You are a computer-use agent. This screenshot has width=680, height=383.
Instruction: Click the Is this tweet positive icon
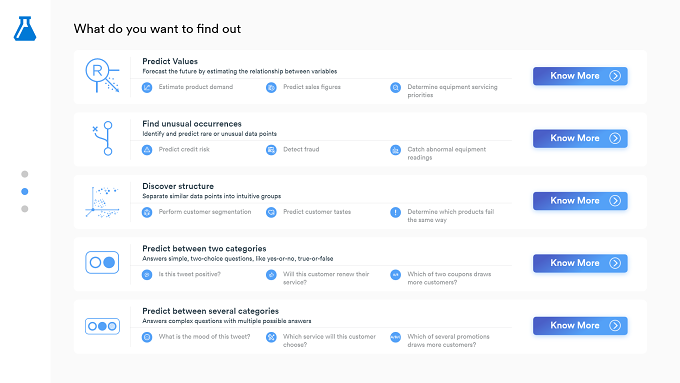pyautogui.click(x=147, y=275)
